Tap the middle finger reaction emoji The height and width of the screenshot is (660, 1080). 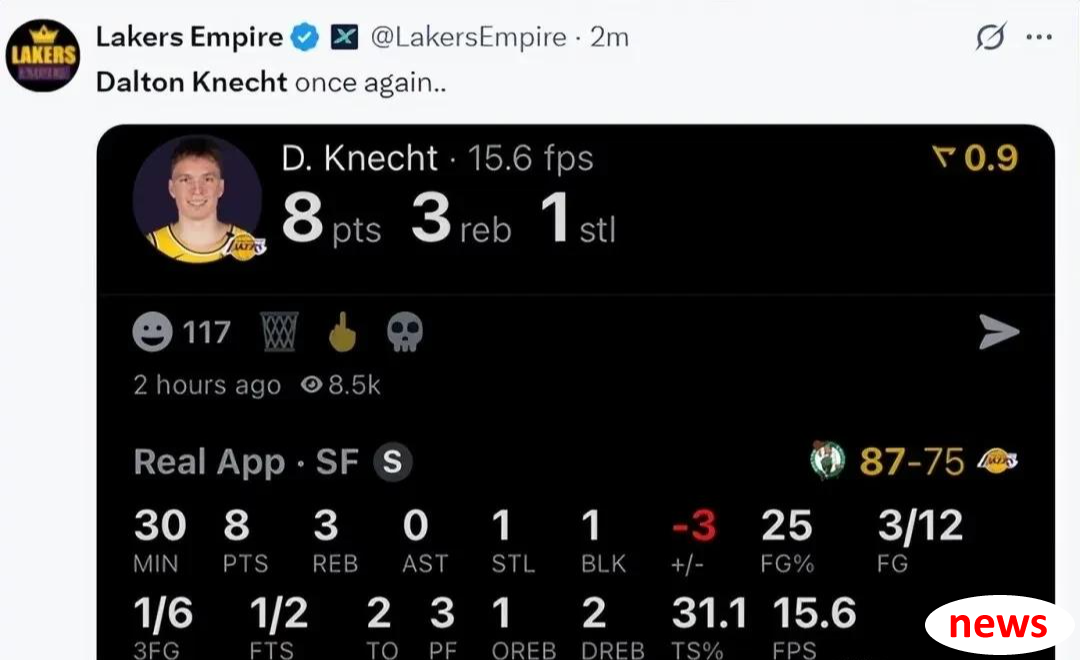[342, 331]
